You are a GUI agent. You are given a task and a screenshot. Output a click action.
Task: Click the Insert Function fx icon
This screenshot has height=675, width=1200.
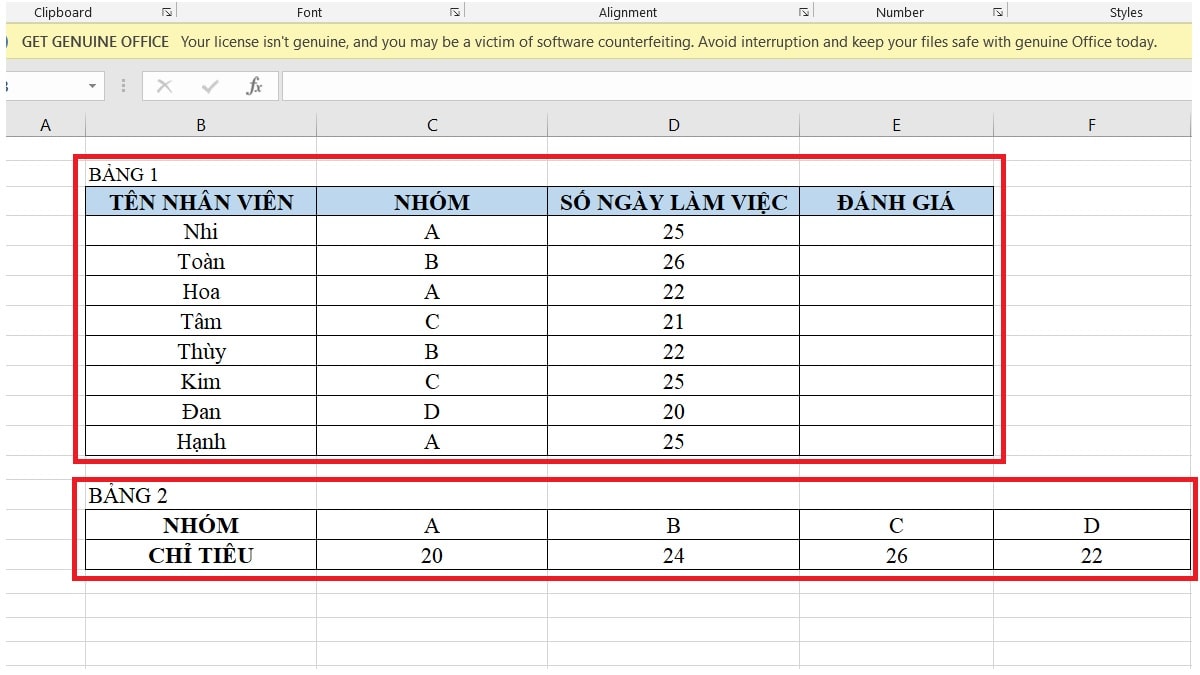pyautogui.click(x=254, y=86)
